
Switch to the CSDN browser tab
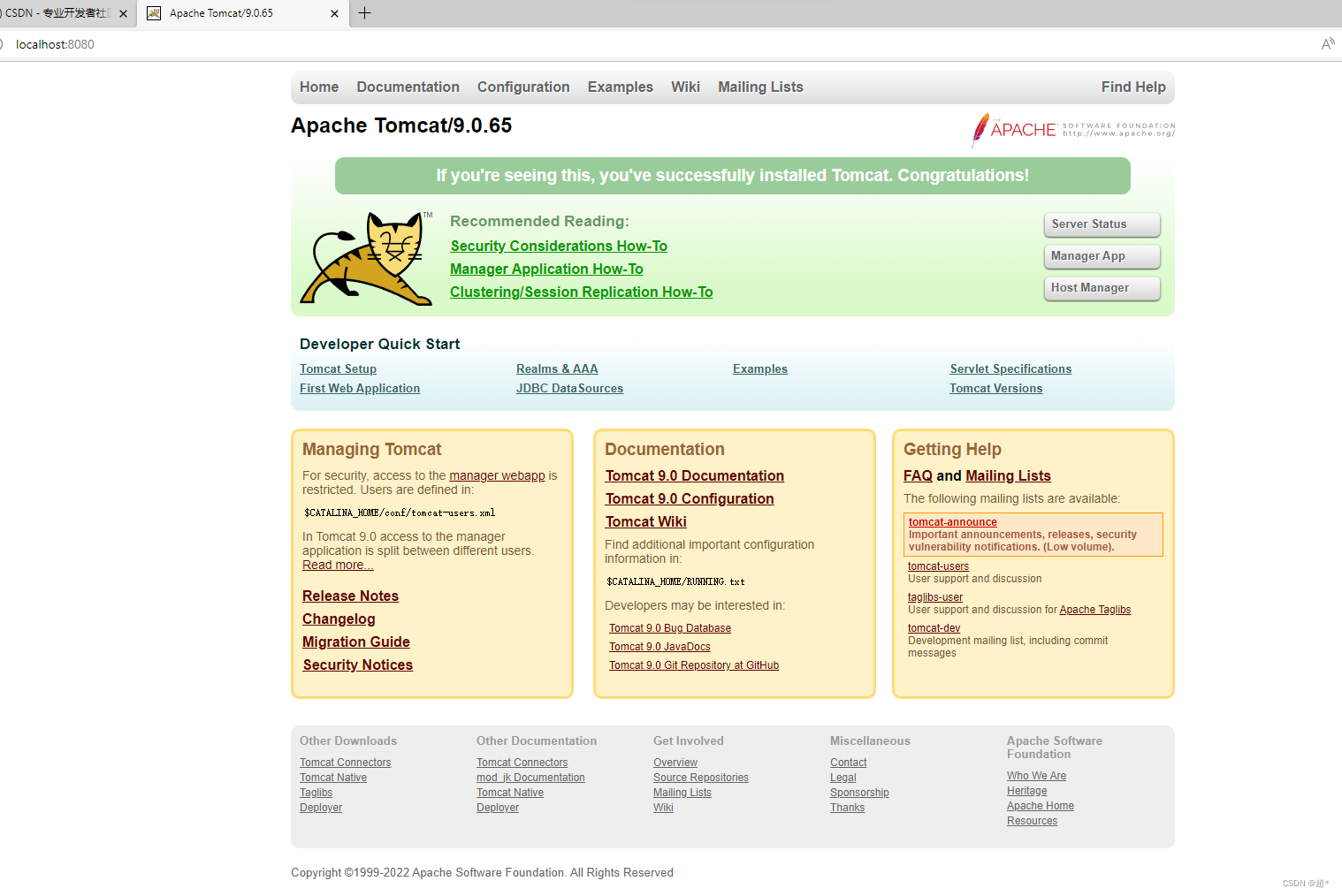pyautogui.click(x=57, y=13)
